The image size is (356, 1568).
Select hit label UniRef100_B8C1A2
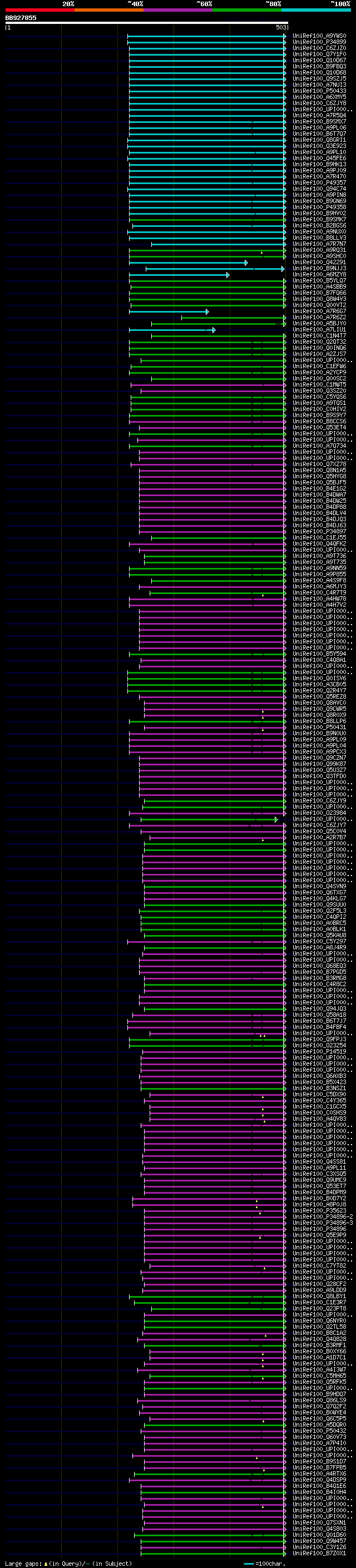[319, 1332]
